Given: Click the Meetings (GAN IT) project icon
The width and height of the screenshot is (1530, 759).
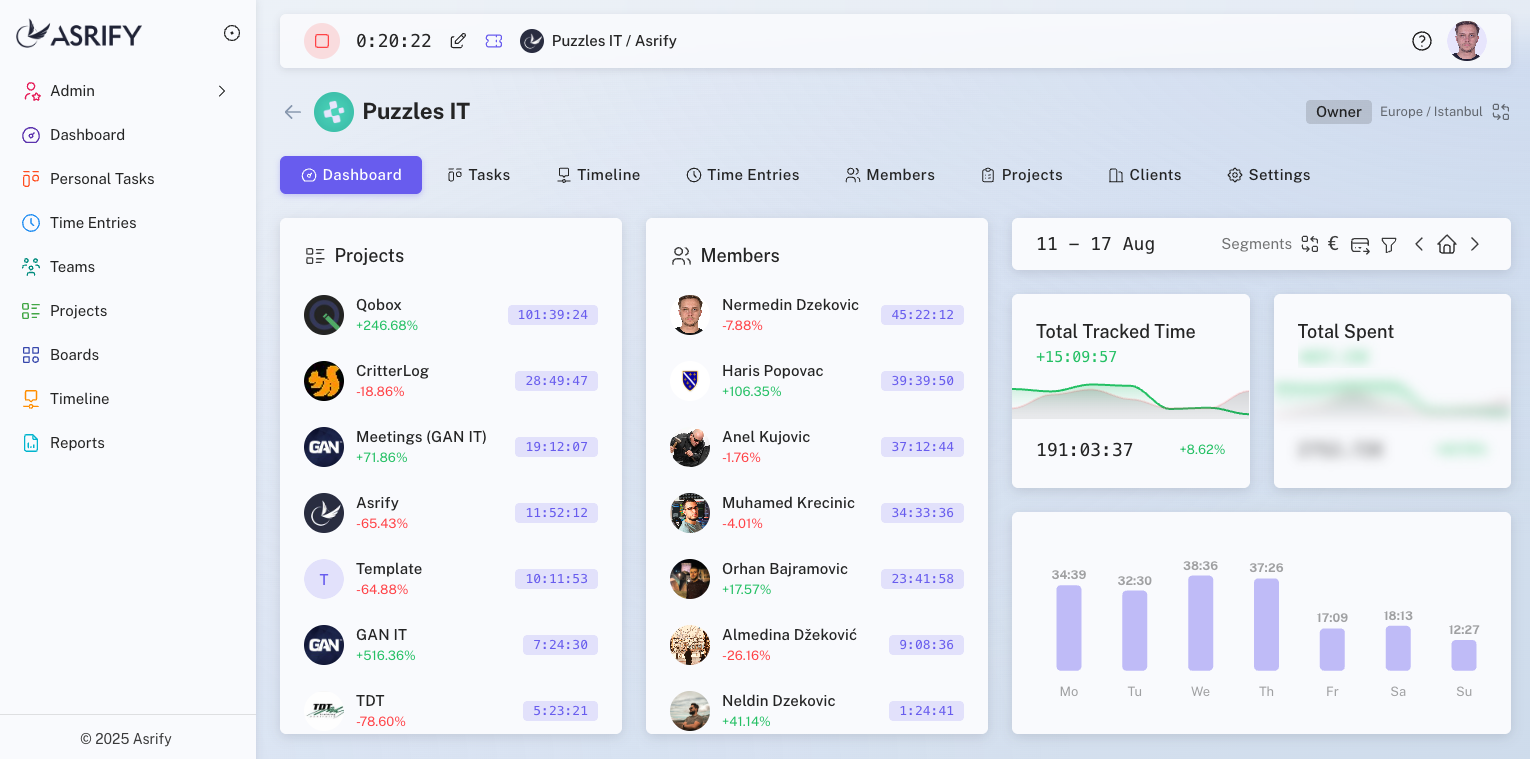Looking at the screenshot, I should coord(324,447).
